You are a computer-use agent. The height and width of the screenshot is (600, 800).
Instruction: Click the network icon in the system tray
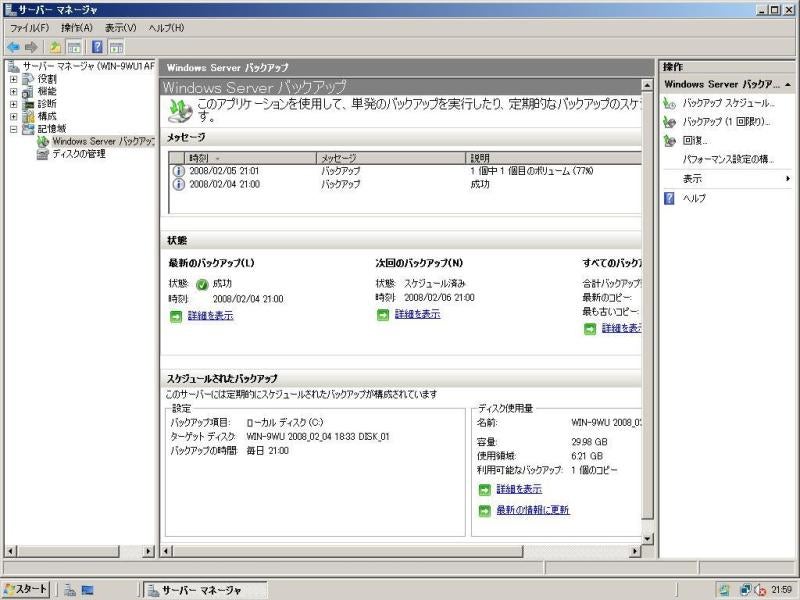coord(745,590)
